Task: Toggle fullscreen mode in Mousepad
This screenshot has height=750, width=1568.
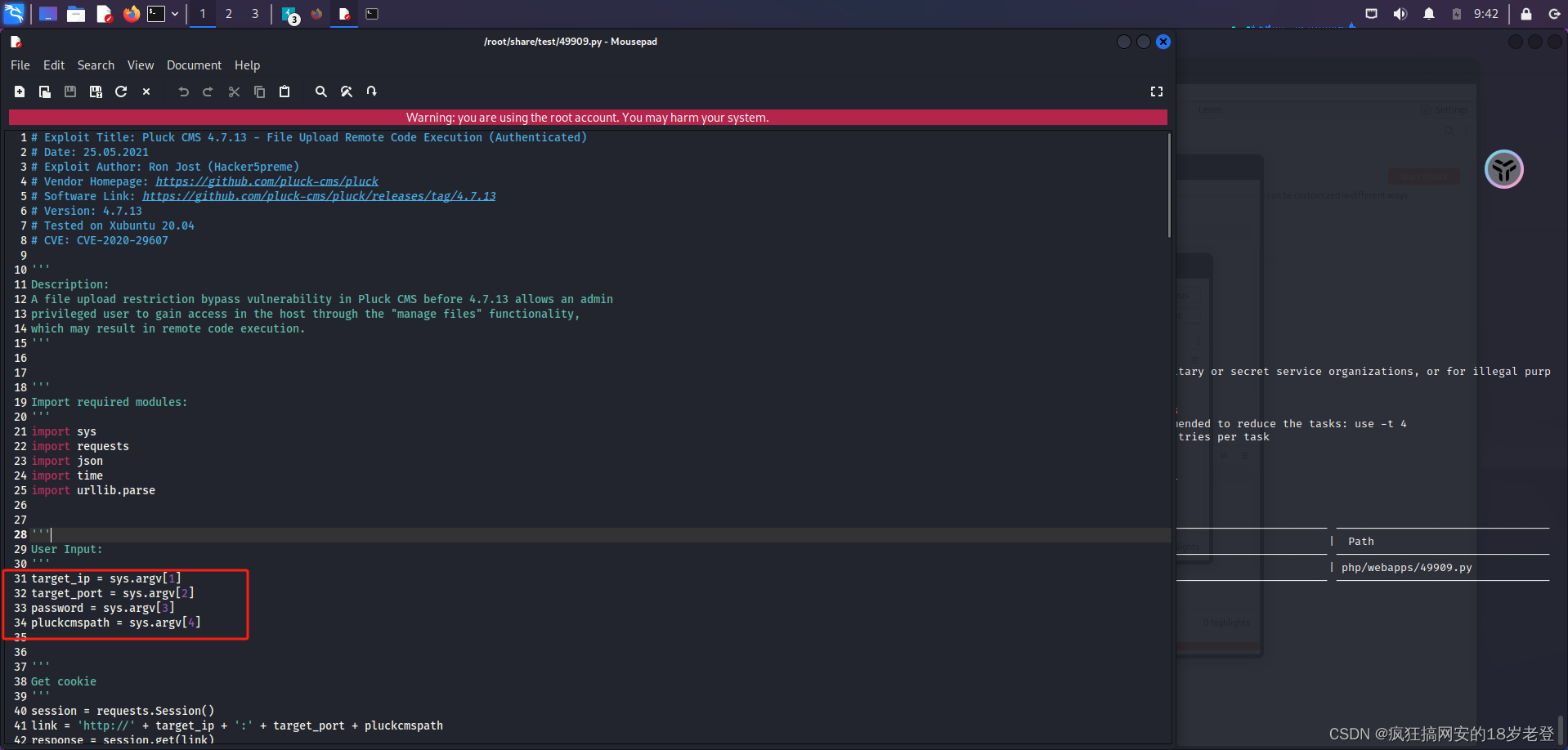Action: point(1157,92)
